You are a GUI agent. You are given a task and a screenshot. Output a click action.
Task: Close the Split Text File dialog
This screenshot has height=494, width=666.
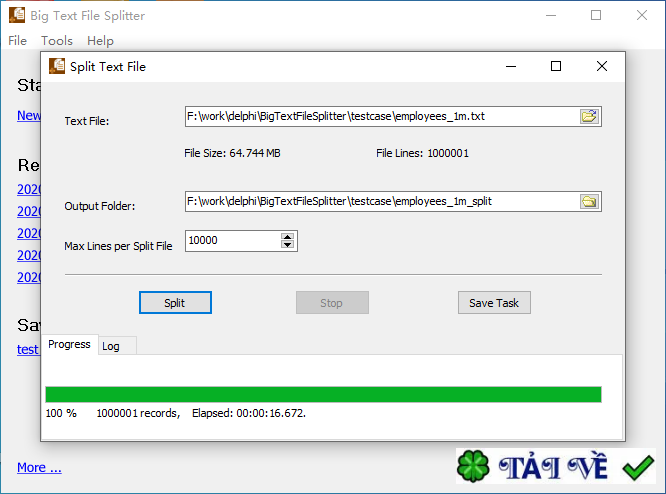click(601, 66)
